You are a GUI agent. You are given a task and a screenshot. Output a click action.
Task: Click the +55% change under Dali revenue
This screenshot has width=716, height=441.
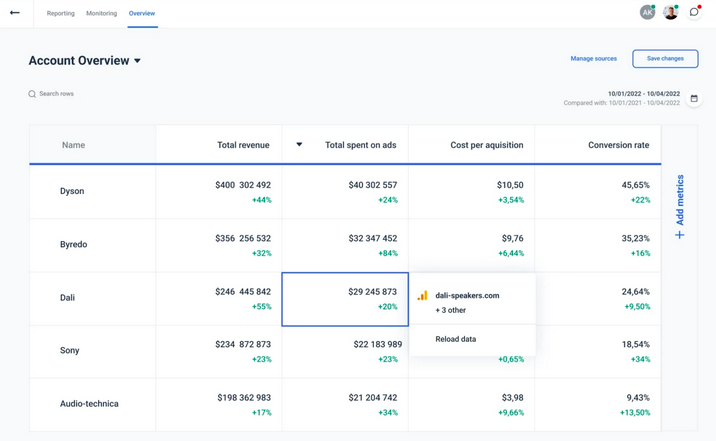tap(262, 307)
